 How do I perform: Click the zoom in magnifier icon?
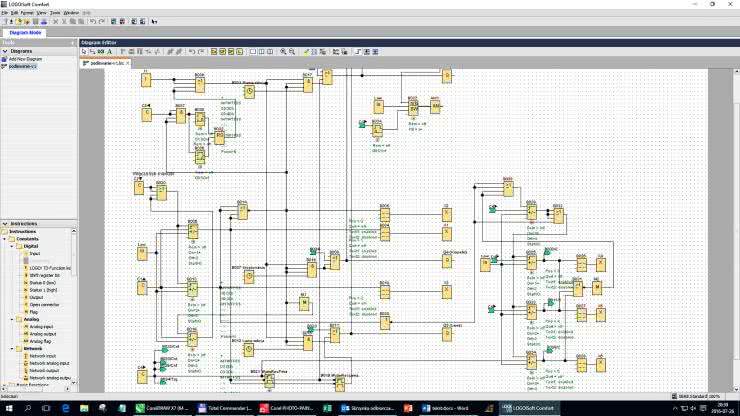click(x=284, y=51)
